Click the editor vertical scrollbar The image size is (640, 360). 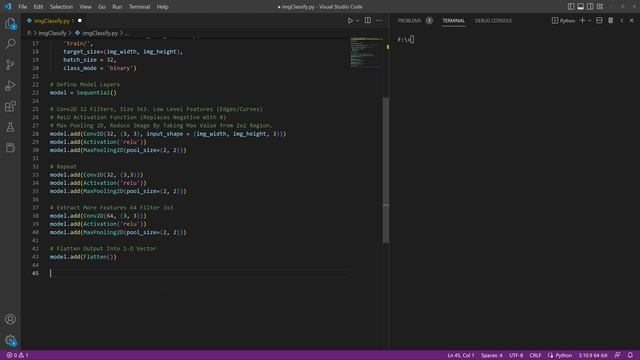point(386,170)
